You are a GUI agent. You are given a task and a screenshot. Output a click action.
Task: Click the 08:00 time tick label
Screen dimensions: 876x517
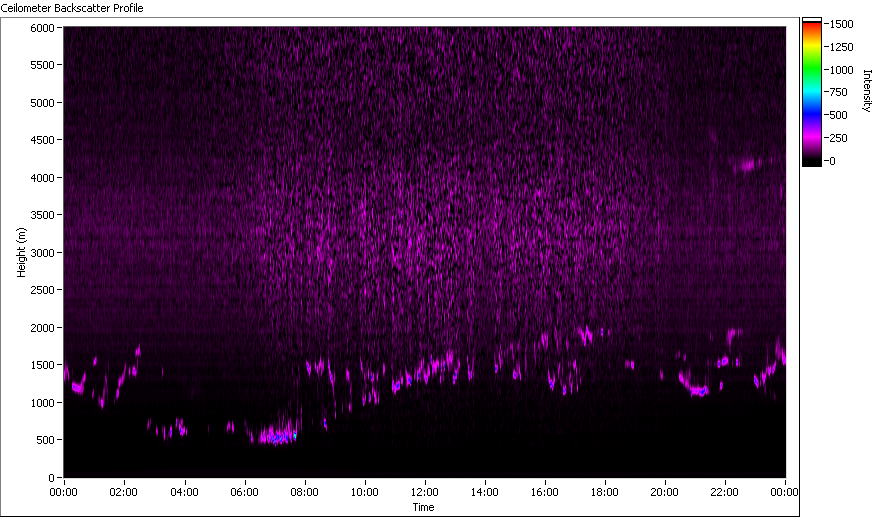[304, 492]
